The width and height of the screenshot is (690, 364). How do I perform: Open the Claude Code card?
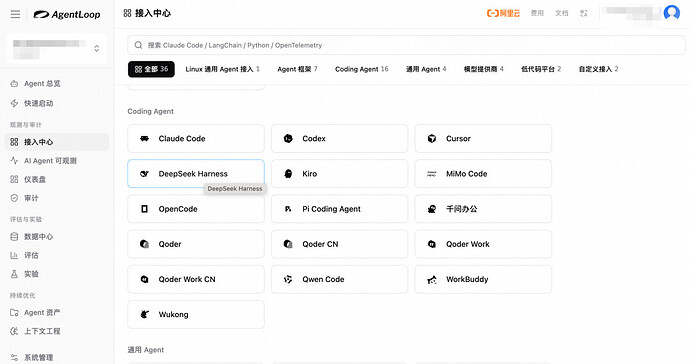coord(196,139)
